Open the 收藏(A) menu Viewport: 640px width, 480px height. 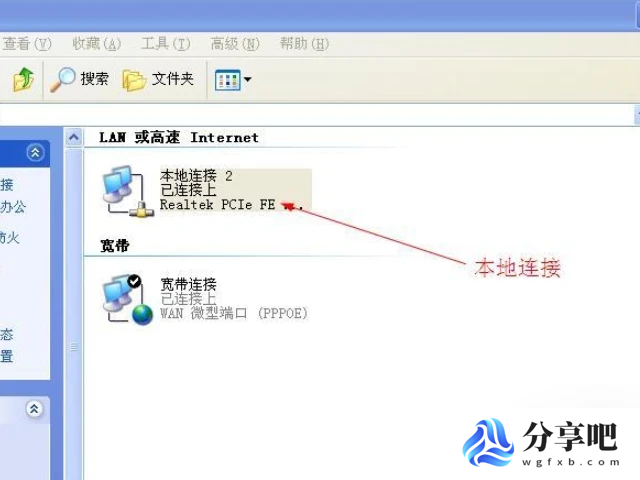tap(97, 43)
